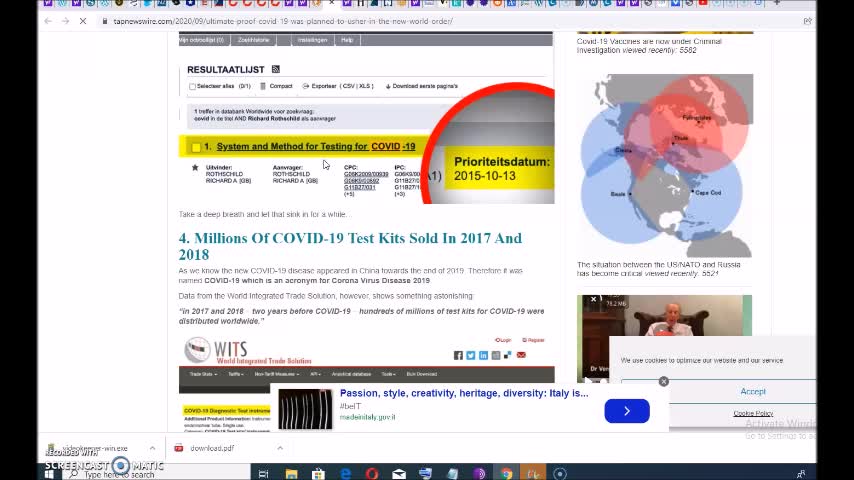Expand options for the download.pdf item
Viewport: 854px width, 480px height.
click(x=280, y=448)
